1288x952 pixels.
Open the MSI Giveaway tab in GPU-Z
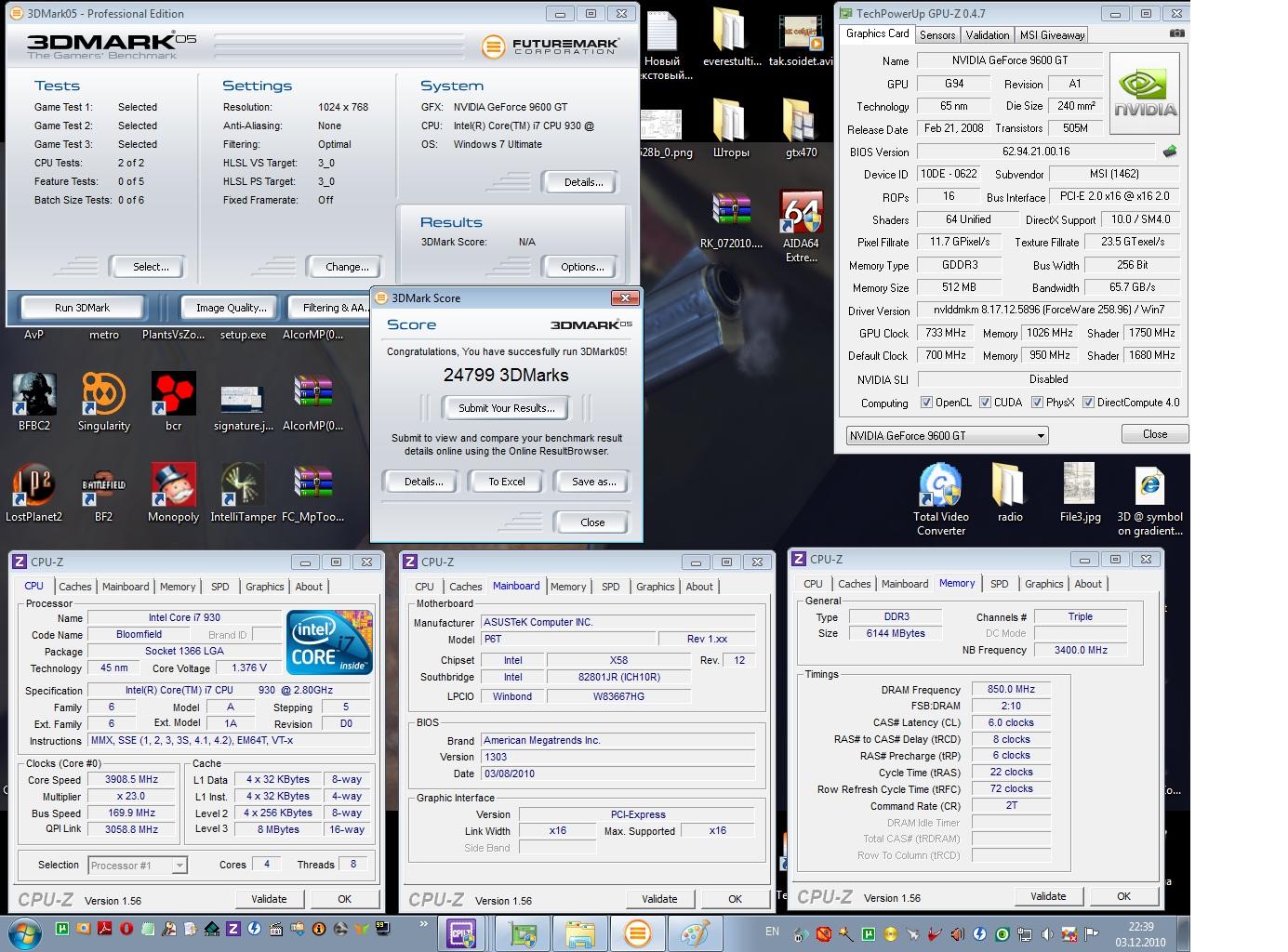point(1052,34)
